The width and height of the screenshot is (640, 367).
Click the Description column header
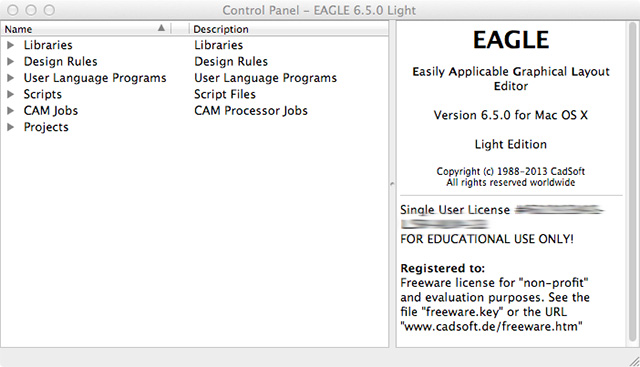(x=289, y=29)
